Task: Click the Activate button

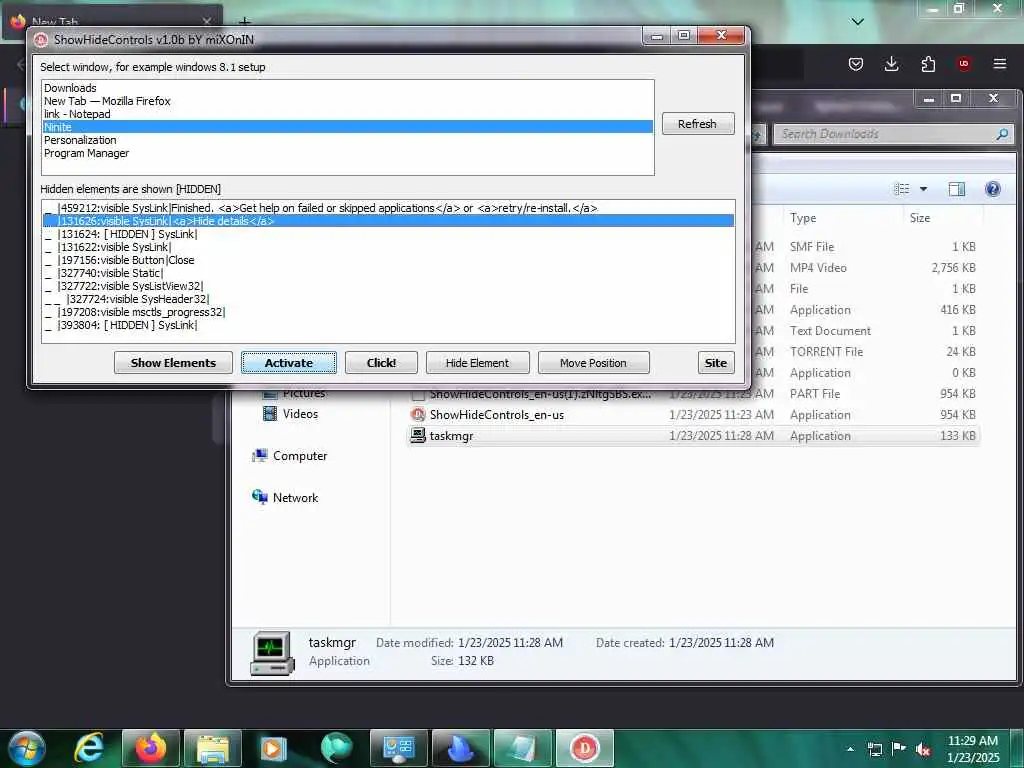Action: (289, 363)
